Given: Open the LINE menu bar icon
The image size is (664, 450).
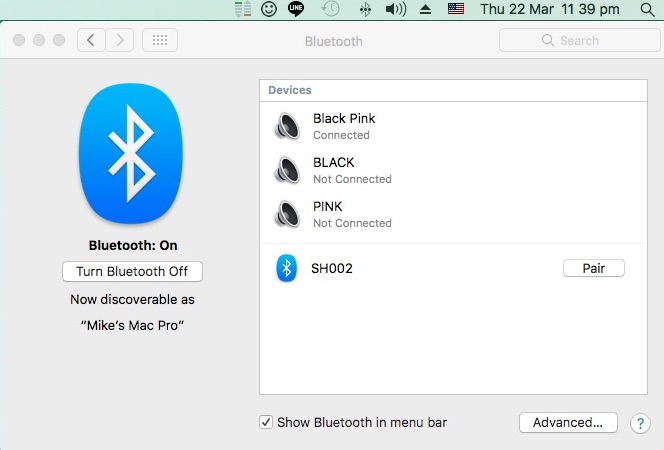Looking at the screenshot, I should click(x=296, y=8).
